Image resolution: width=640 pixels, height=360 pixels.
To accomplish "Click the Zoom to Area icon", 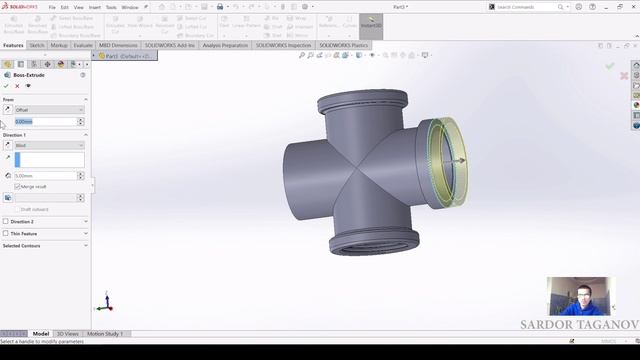I will coord(311,55).
